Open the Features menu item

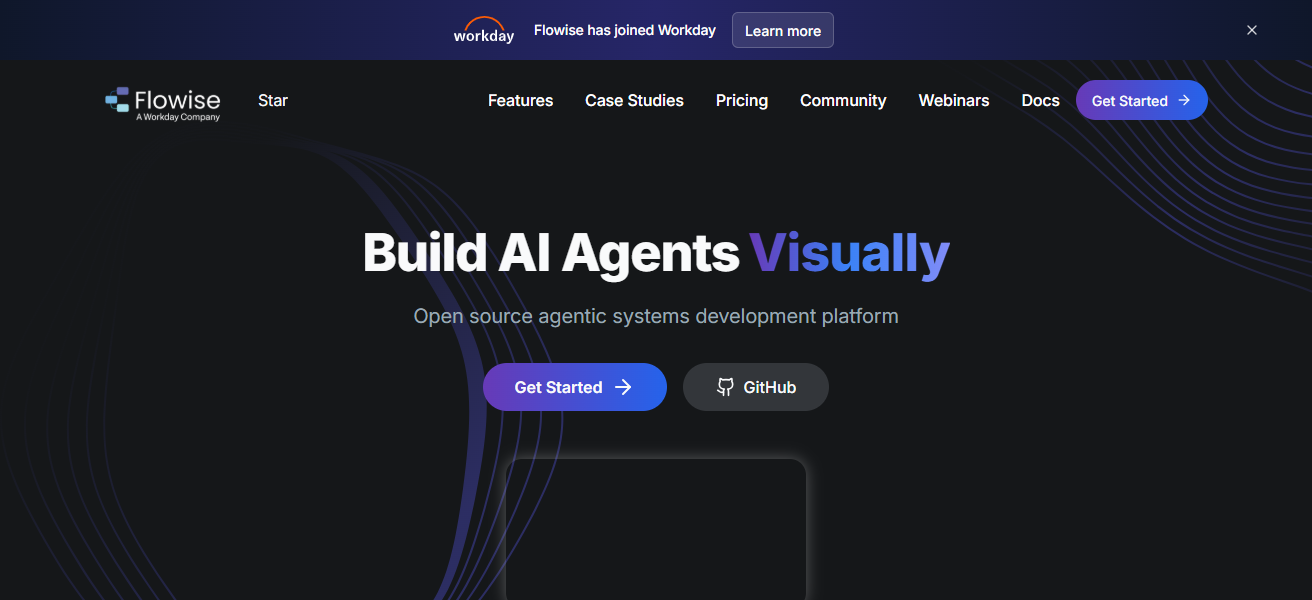click(520, 100)
